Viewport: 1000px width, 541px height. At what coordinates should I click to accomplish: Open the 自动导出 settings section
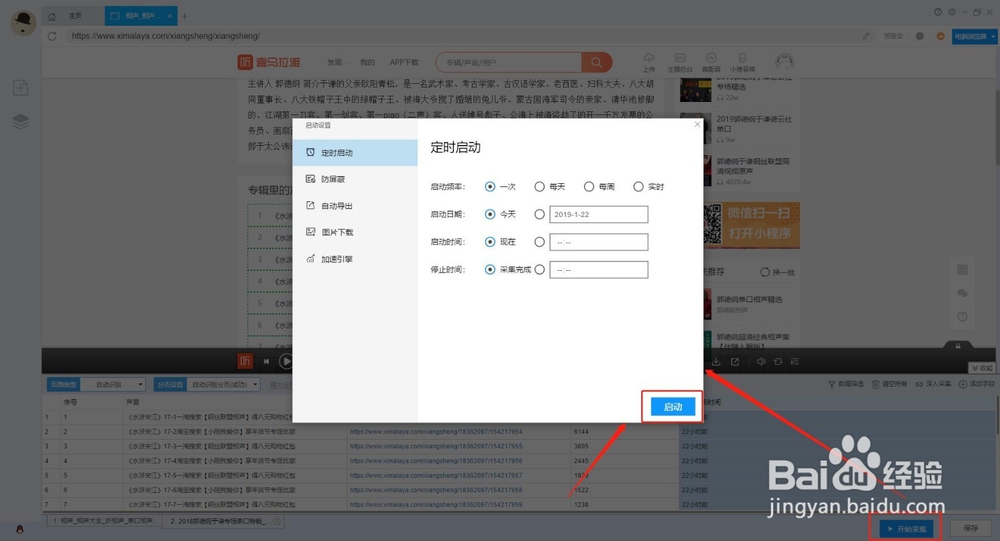click(x=355, y=206)
